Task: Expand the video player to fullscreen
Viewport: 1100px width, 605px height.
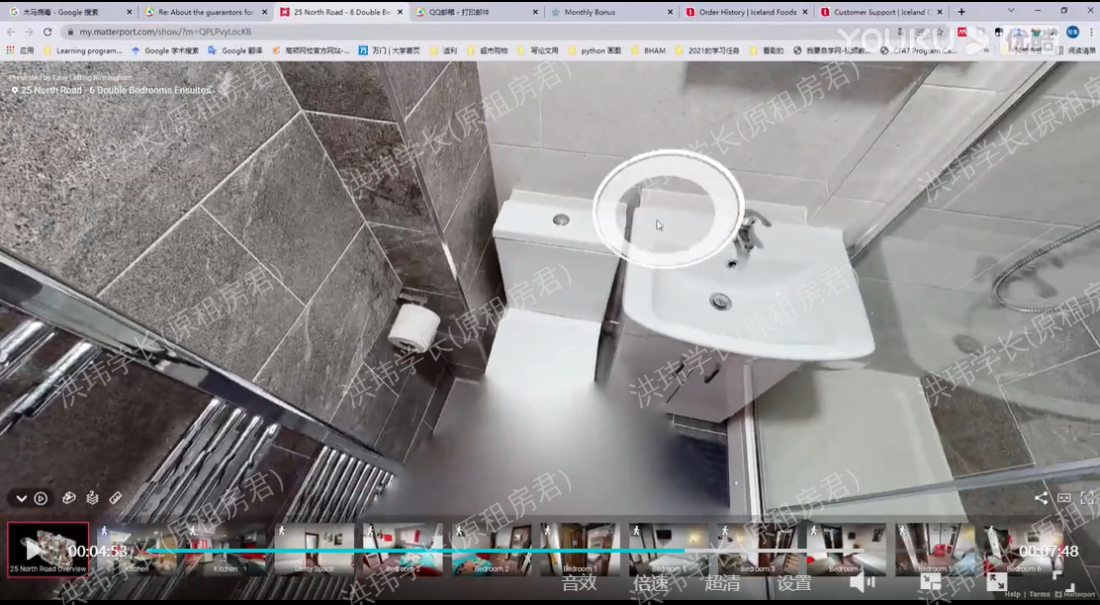Action: point(996,582)
